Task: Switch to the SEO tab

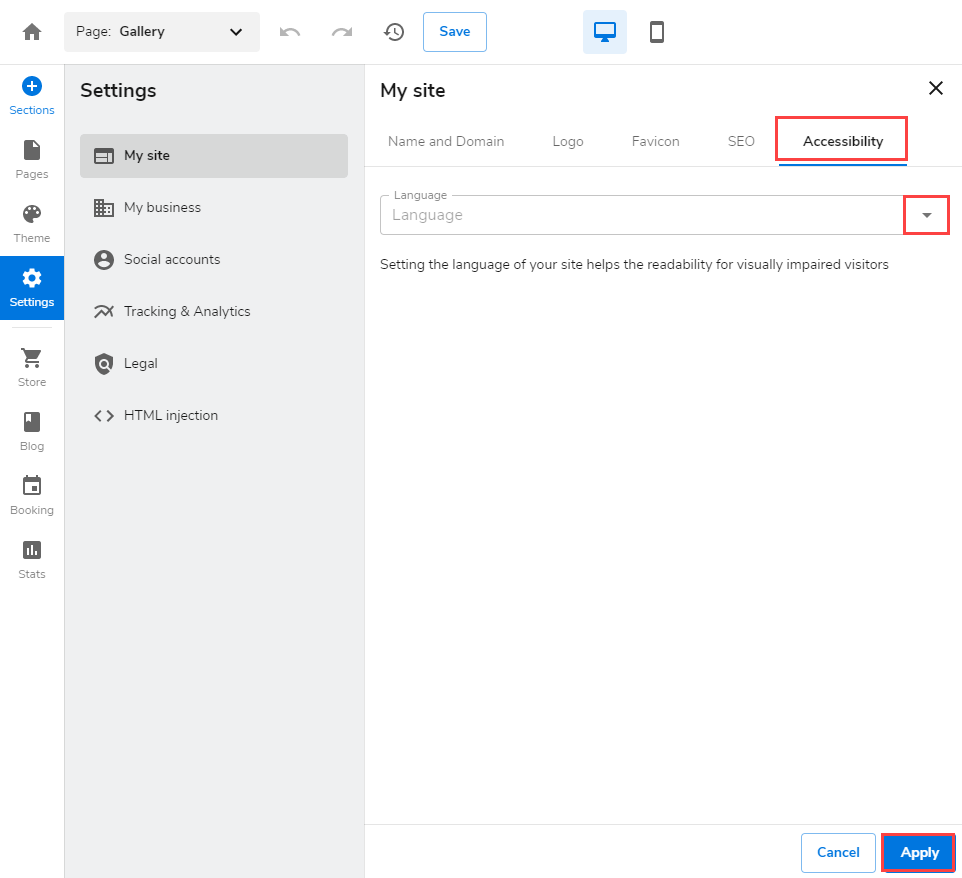Action: 741,142
